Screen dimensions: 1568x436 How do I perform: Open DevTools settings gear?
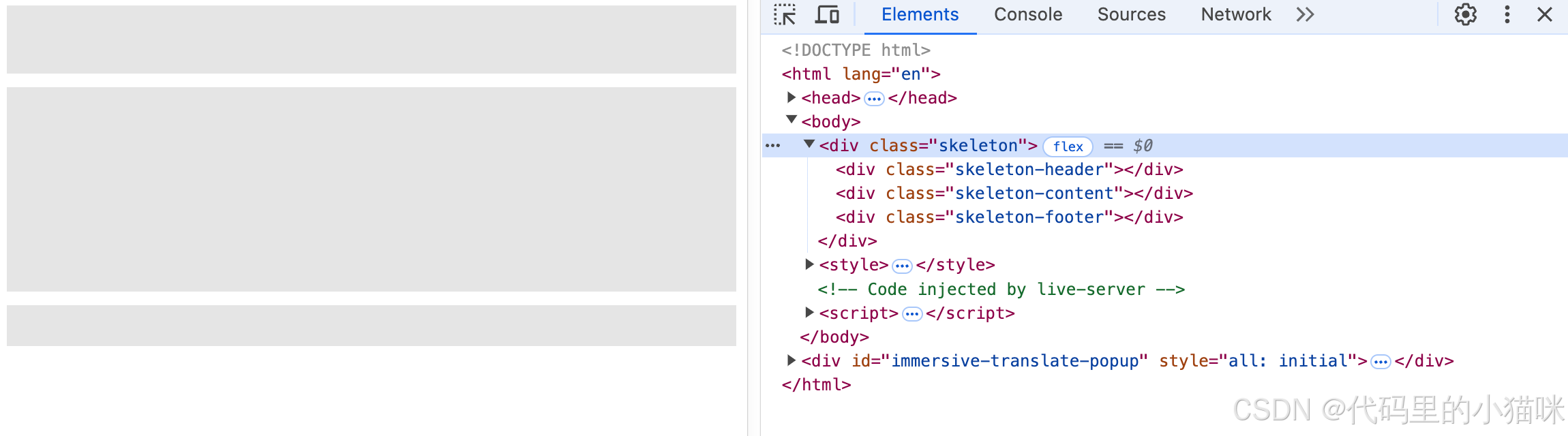click(1465, 14)
